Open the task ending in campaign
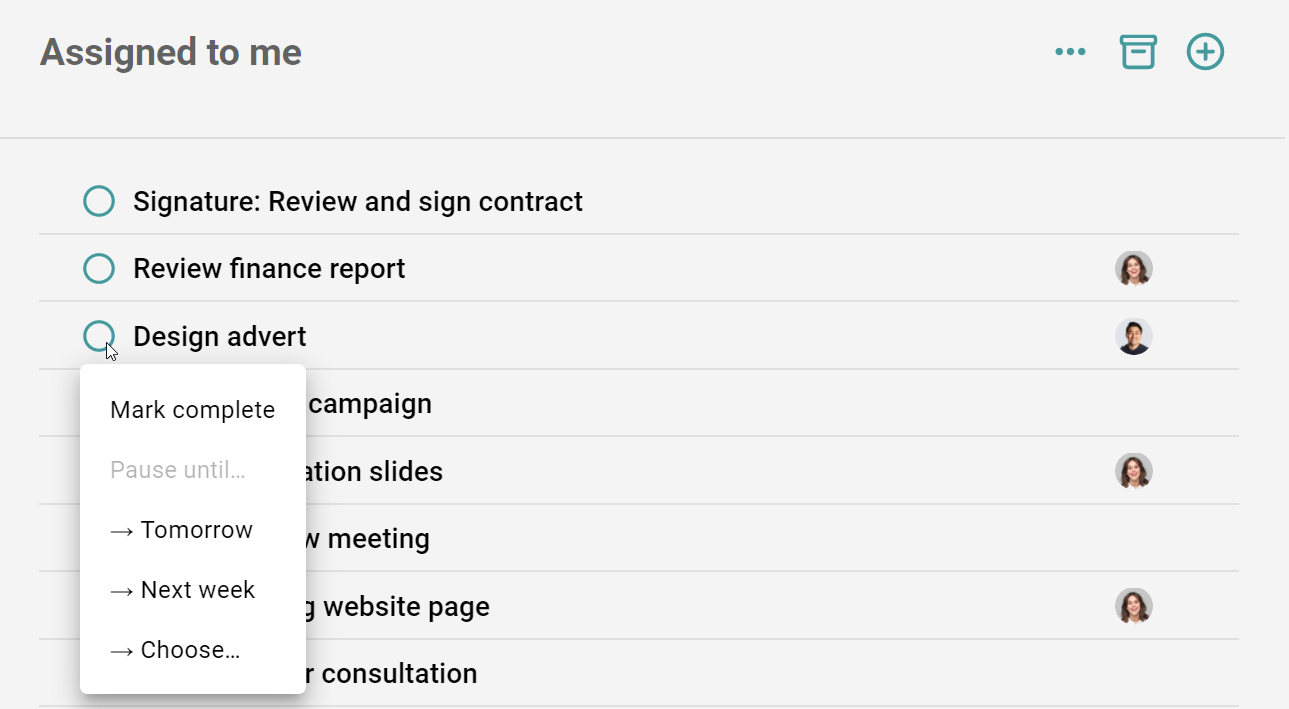Screen dimensions: 1289x709 pos(370,404)
